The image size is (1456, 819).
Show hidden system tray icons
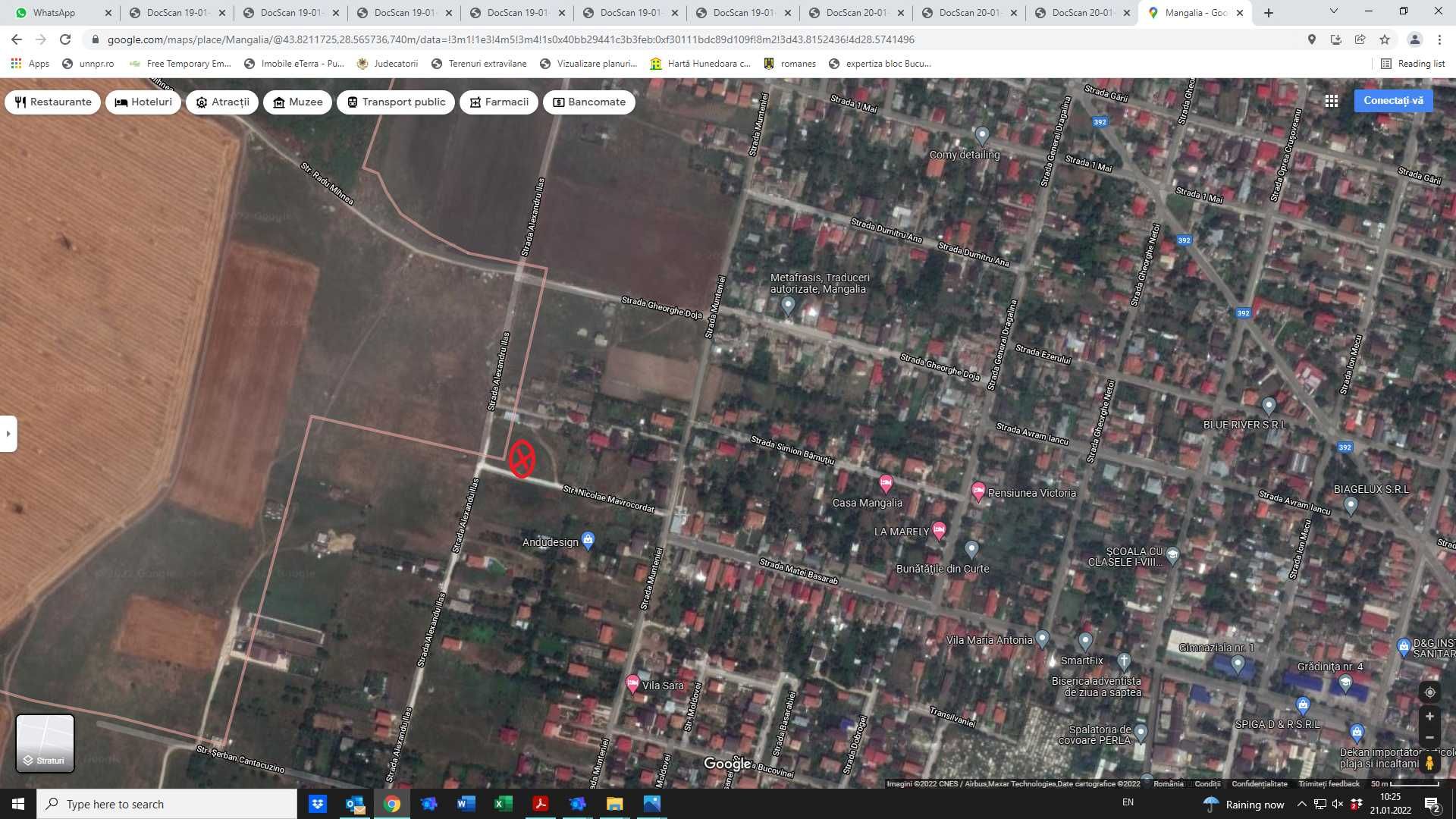pyautogui.click(x=1301, y=804)
